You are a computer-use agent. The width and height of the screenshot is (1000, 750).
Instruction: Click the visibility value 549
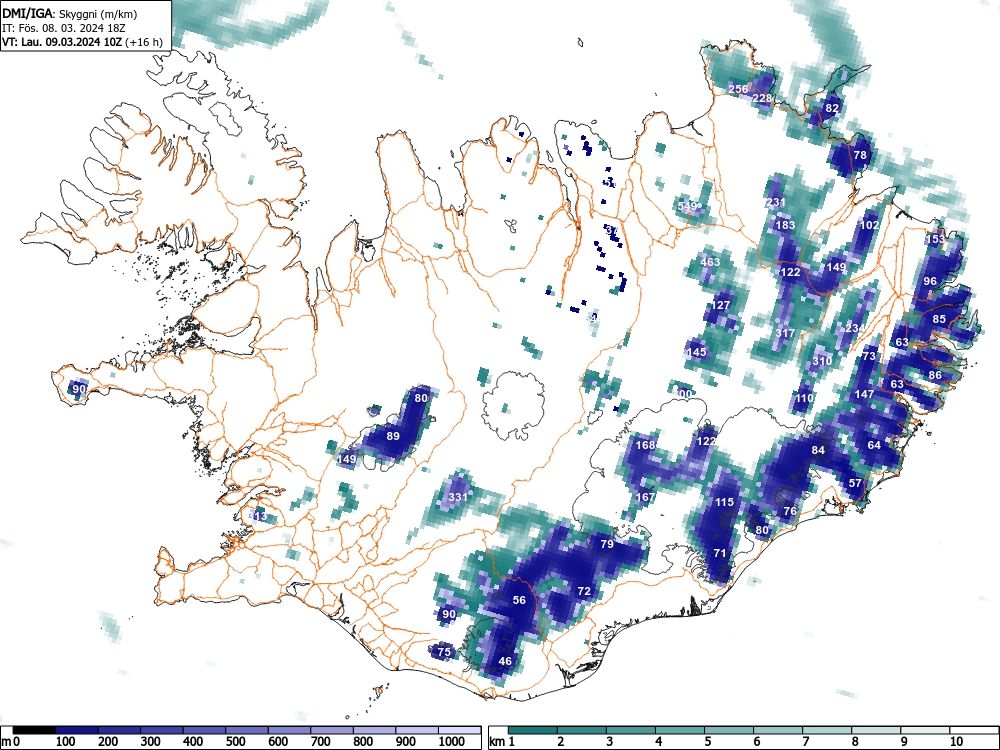click(688, 206)
